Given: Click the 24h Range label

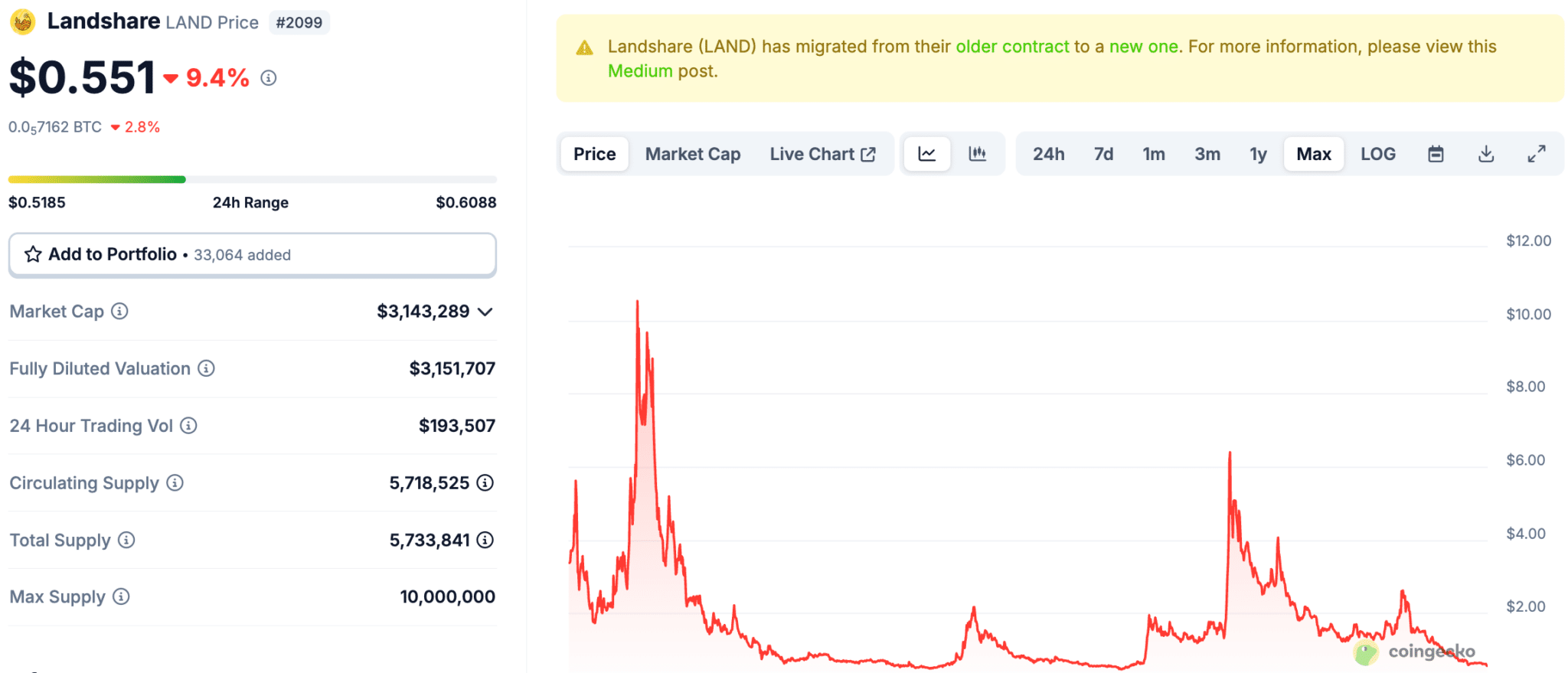Looking at the screenshot, I should 250,202.
